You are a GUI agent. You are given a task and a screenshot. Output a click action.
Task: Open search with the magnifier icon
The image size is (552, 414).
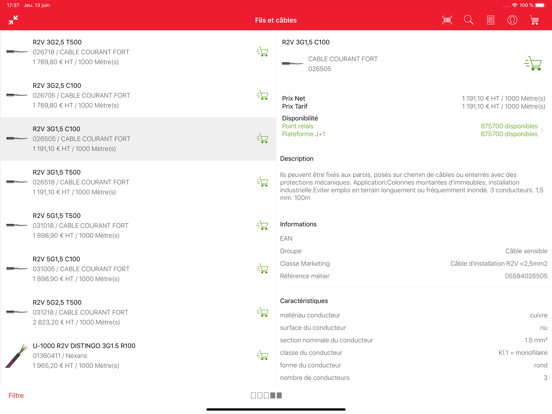click(x=469, y=20)
